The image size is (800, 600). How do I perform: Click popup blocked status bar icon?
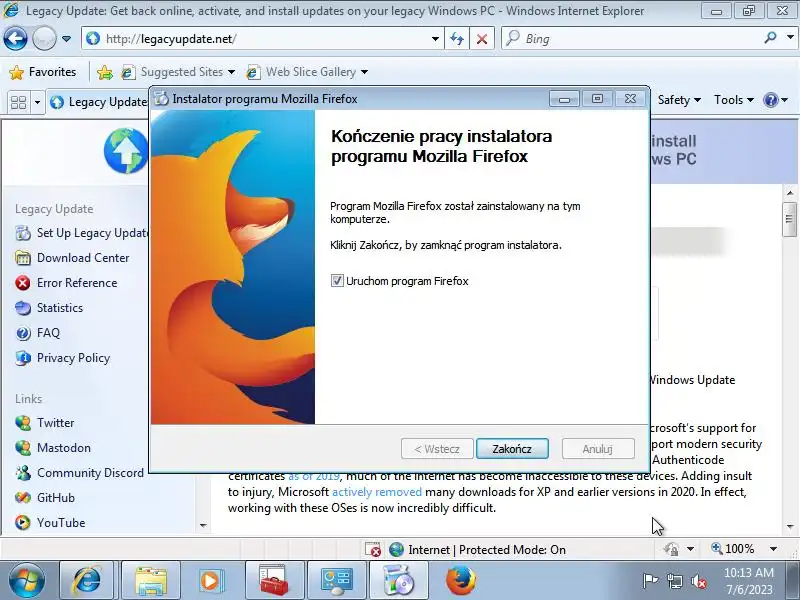click(373, 549)
